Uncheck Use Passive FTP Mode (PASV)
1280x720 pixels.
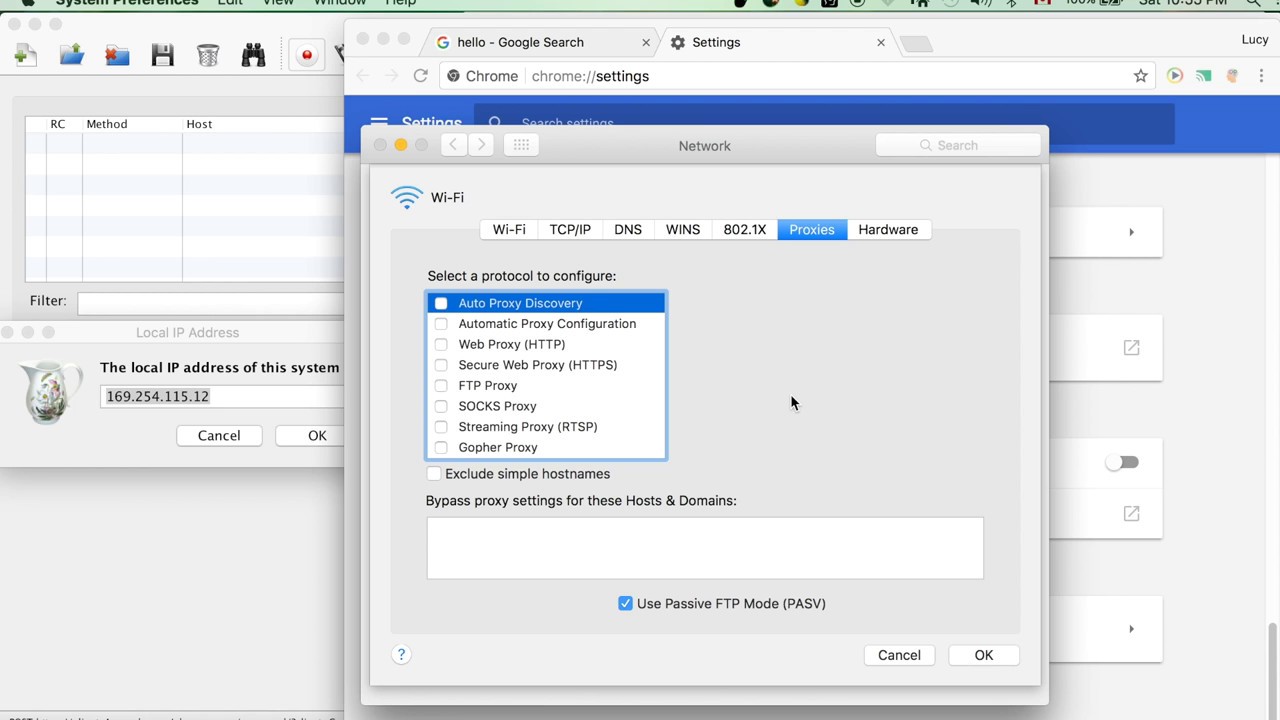(625, 603)
